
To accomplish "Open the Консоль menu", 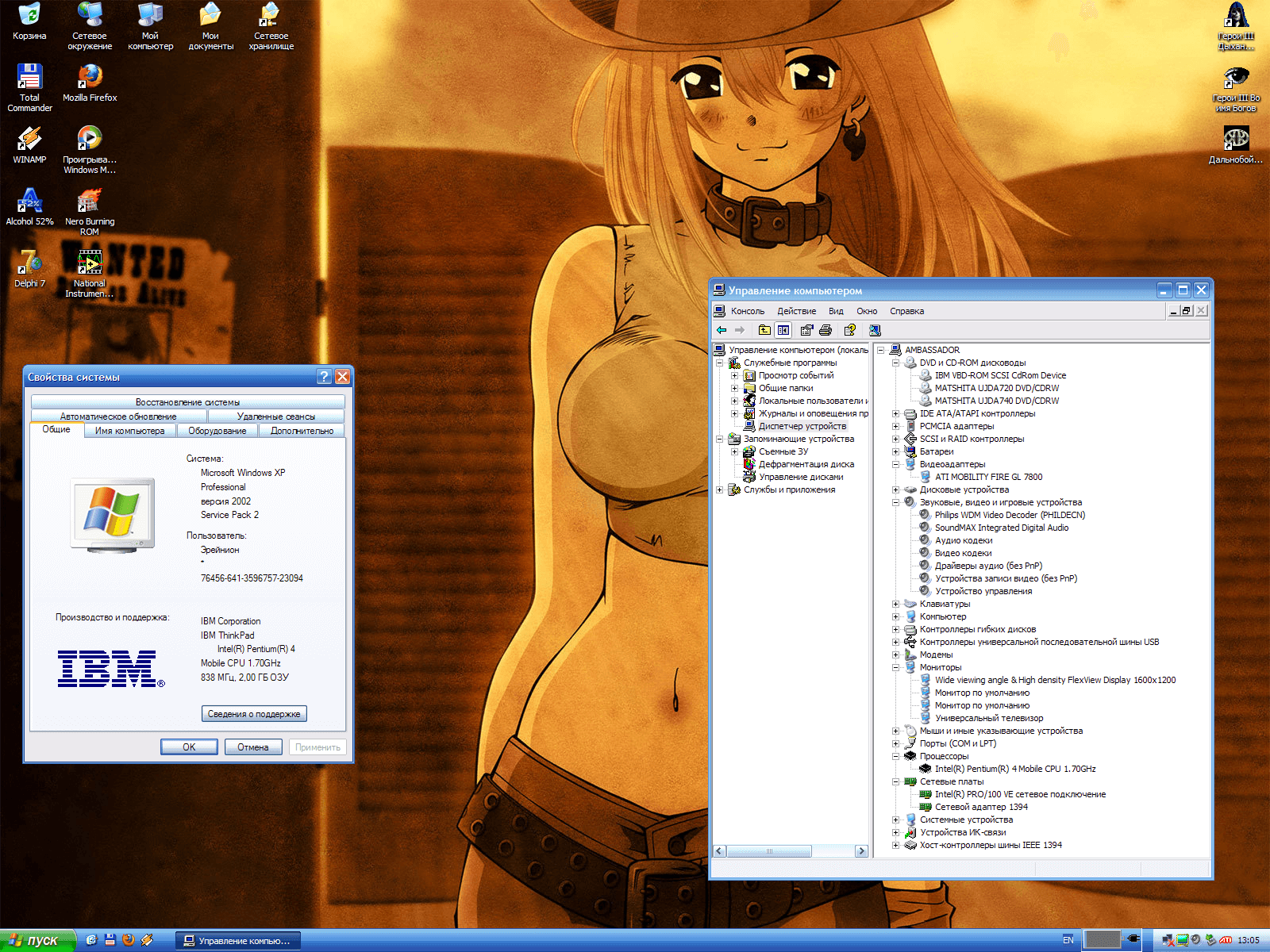I will [748, 311].
